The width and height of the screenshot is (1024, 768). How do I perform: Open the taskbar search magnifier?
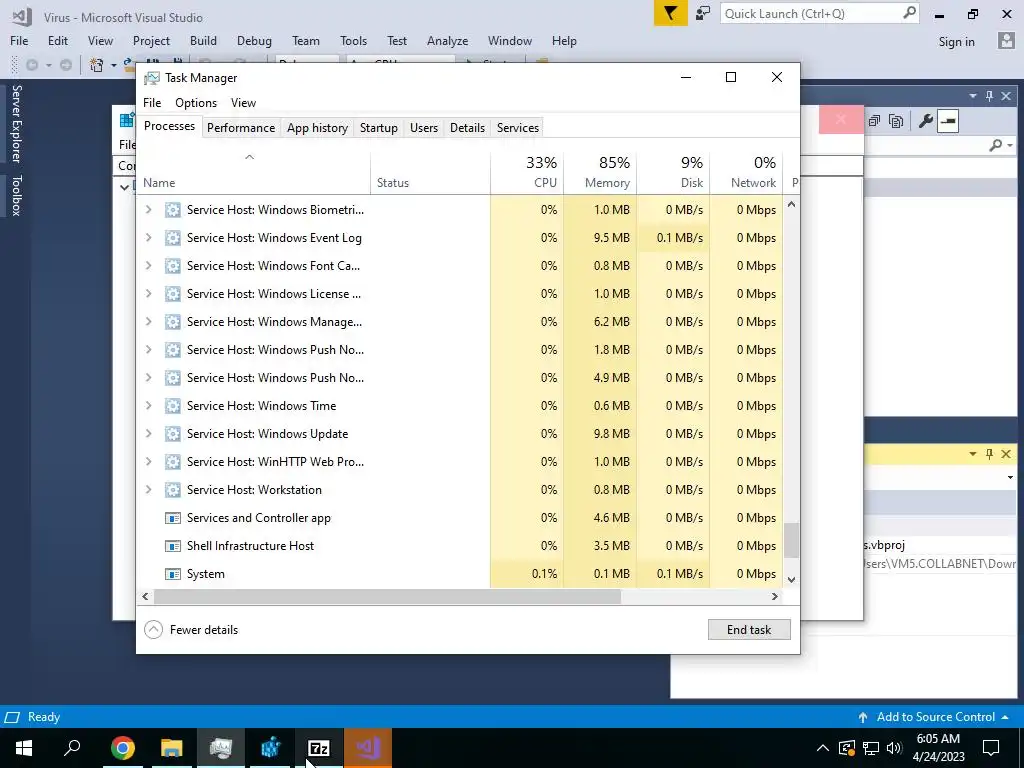coord(72,748)
